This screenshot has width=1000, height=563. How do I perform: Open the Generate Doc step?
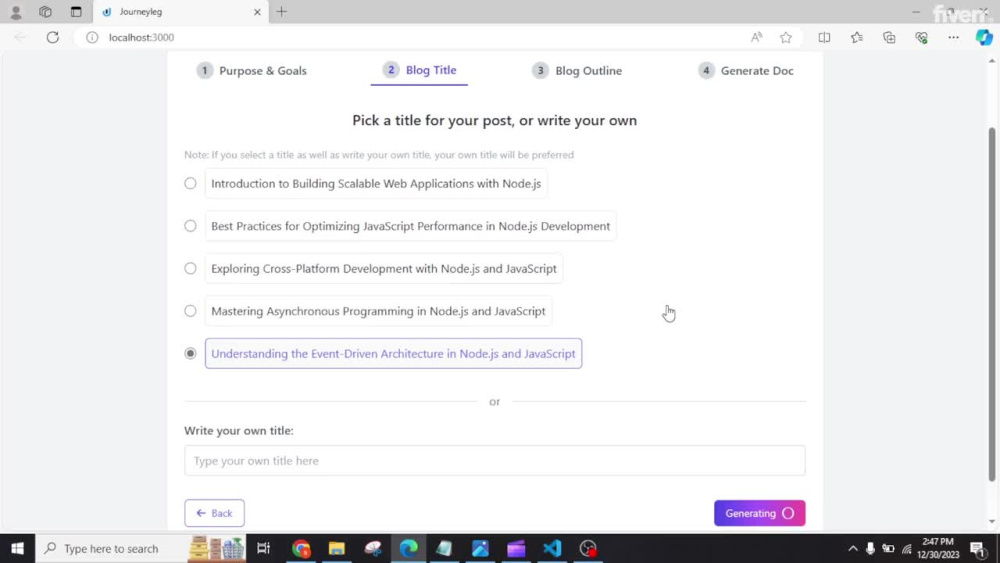point(746,71)
